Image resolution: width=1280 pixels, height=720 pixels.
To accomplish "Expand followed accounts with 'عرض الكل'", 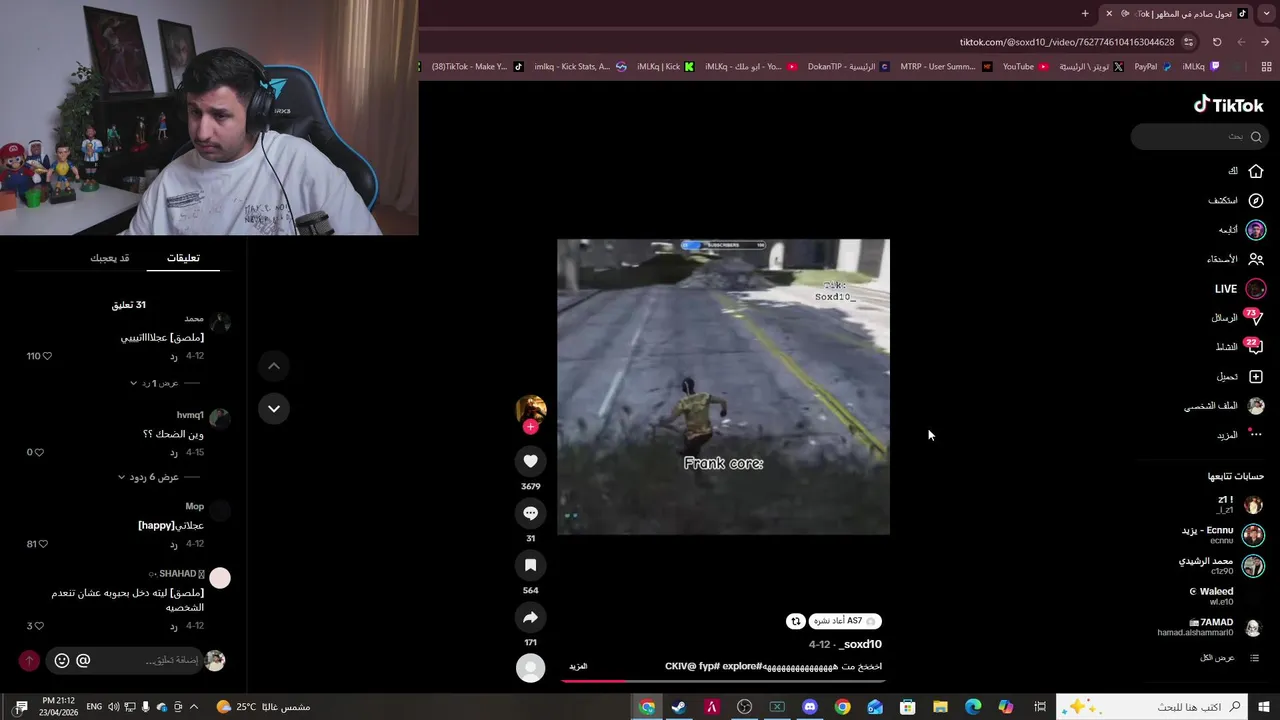I will 1230,658.
